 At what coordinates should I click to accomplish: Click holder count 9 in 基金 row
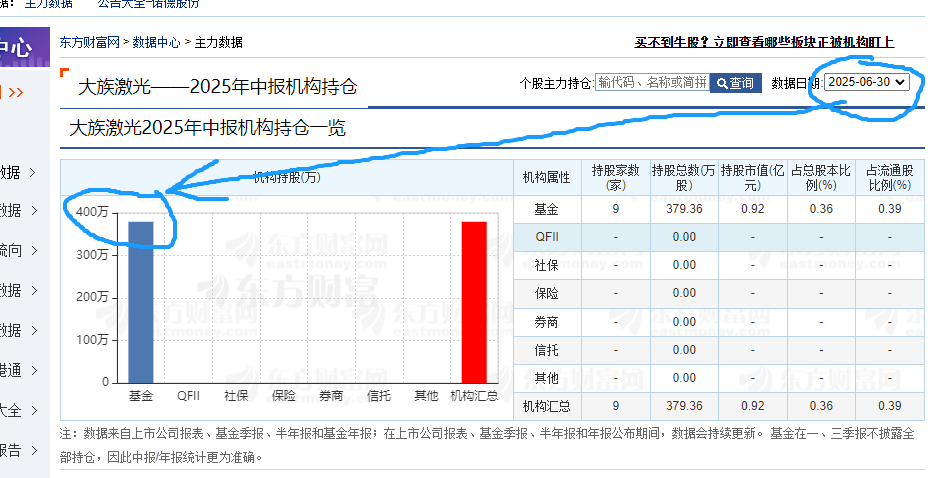click(616, 209)
